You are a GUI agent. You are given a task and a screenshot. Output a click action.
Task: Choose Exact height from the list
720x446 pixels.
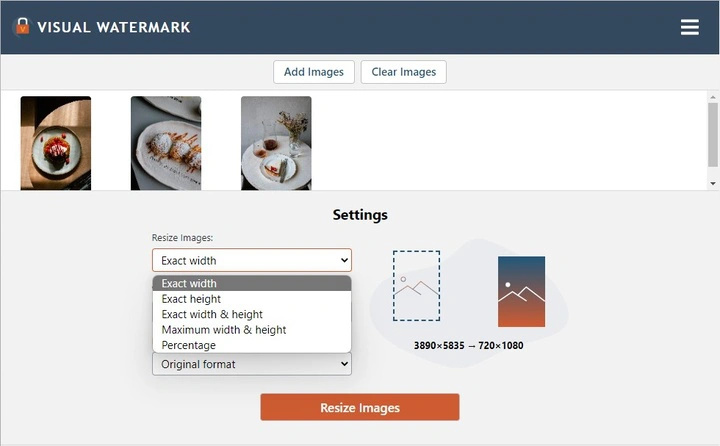point(252,299)
